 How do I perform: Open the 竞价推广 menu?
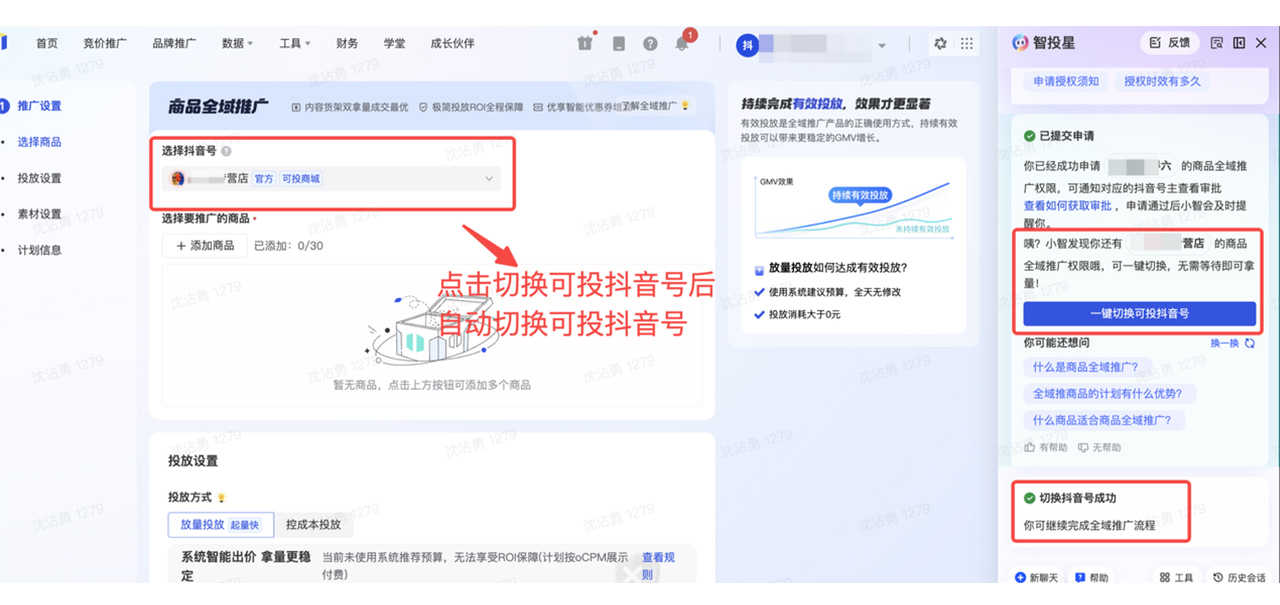105,44
